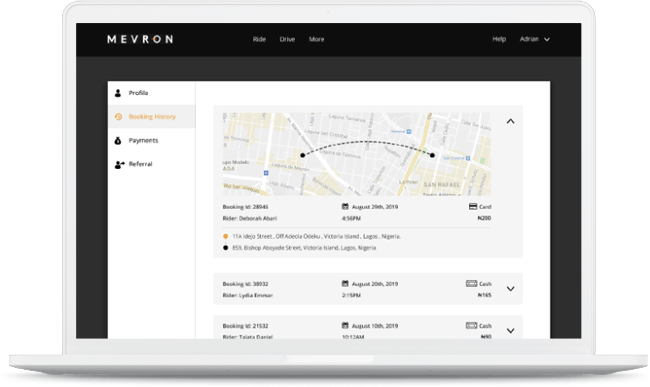Click calendar icon beside August 29th, 2019
The height and width of the screenshot is (387, 650).
[x=345, y=206]
